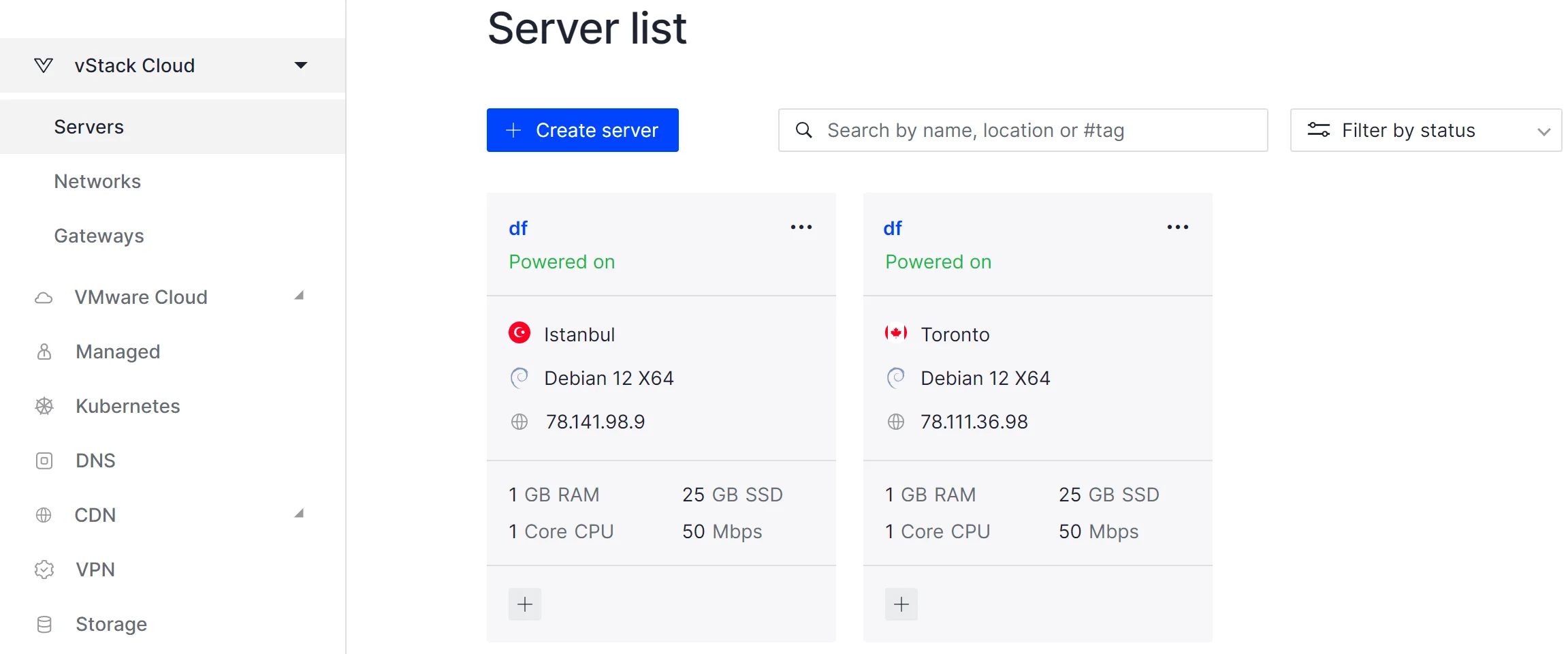This screenshot has height=654, width=1568.
Task: Open the Istanbul server named df
Action: (x=518, y=228)
